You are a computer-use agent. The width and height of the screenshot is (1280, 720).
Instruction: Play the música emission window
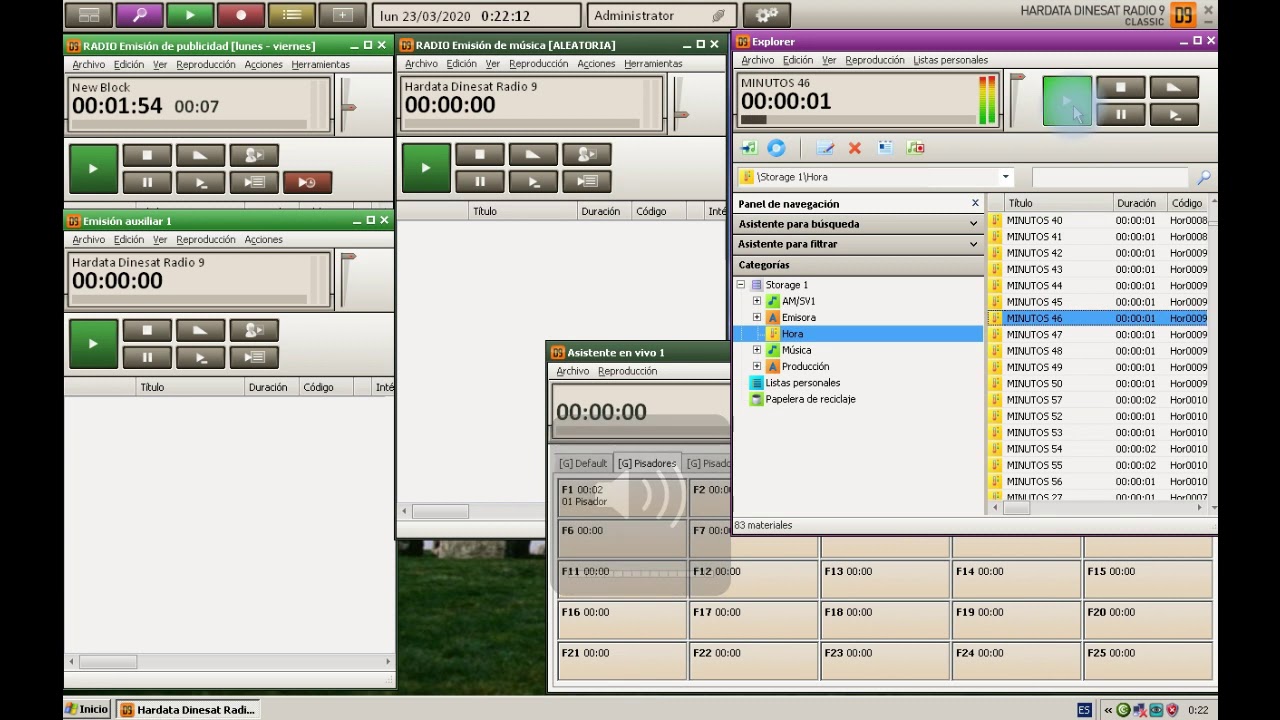(425, 167)
